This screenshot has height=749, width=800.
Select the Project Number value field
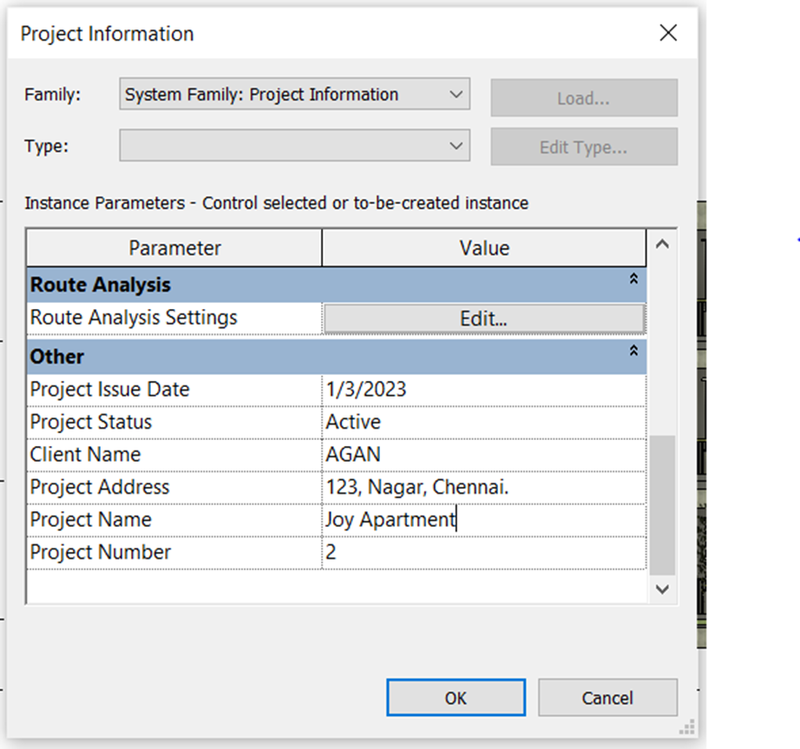coord(484,553)
